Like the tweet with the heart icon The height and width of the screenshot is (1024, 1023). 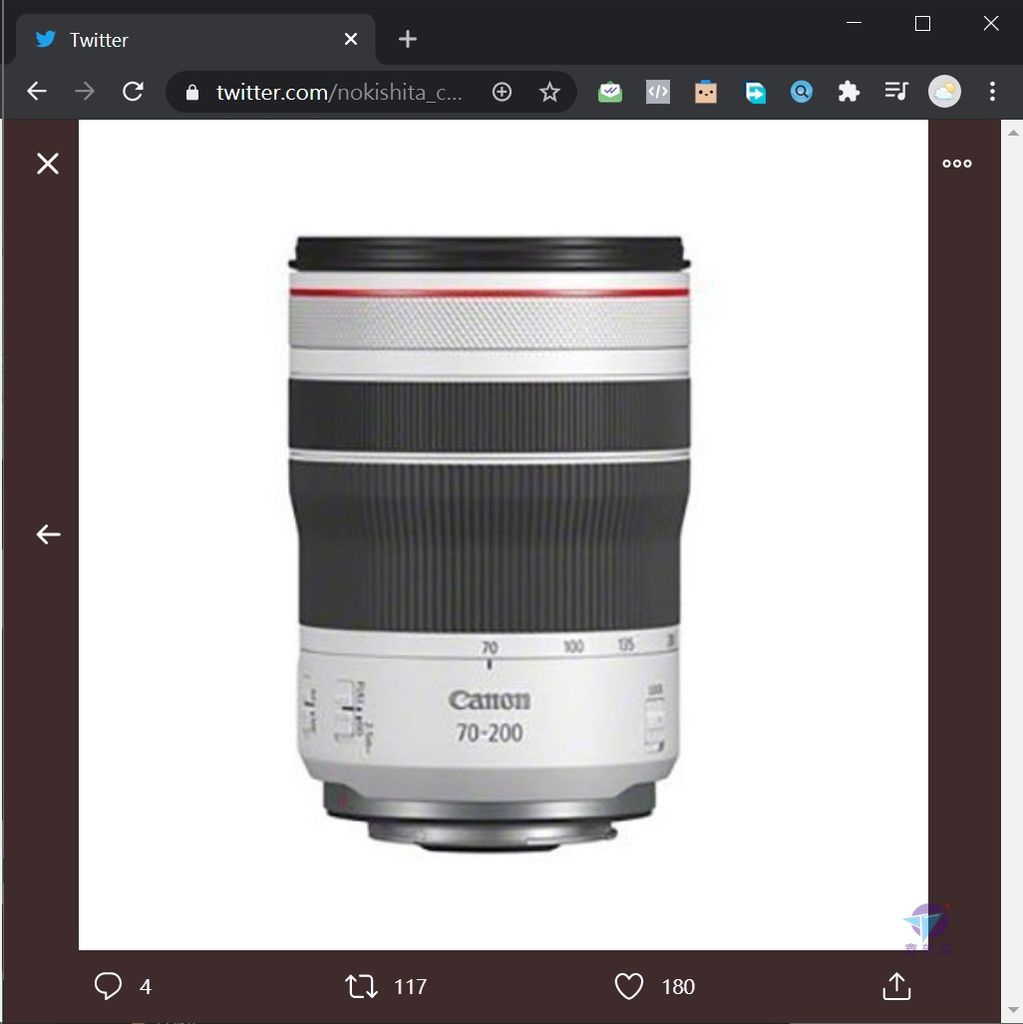click(629, 986)
